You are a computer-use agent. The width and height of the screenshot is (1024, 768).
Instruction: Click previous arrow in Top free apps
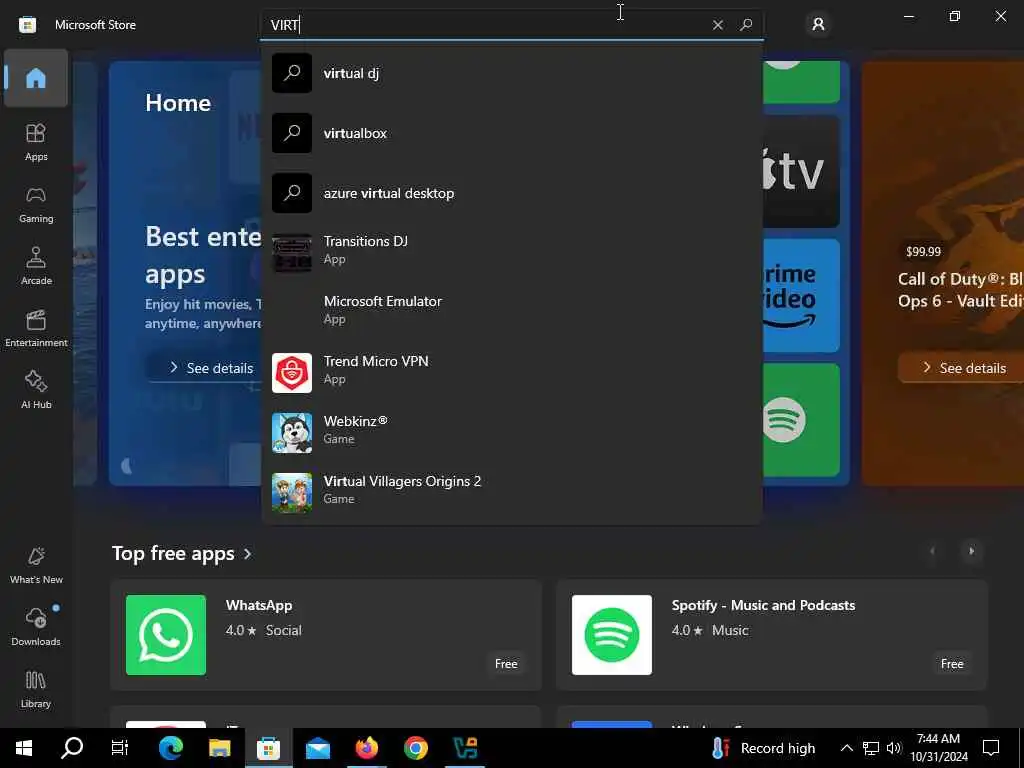(x=933, y=551)
